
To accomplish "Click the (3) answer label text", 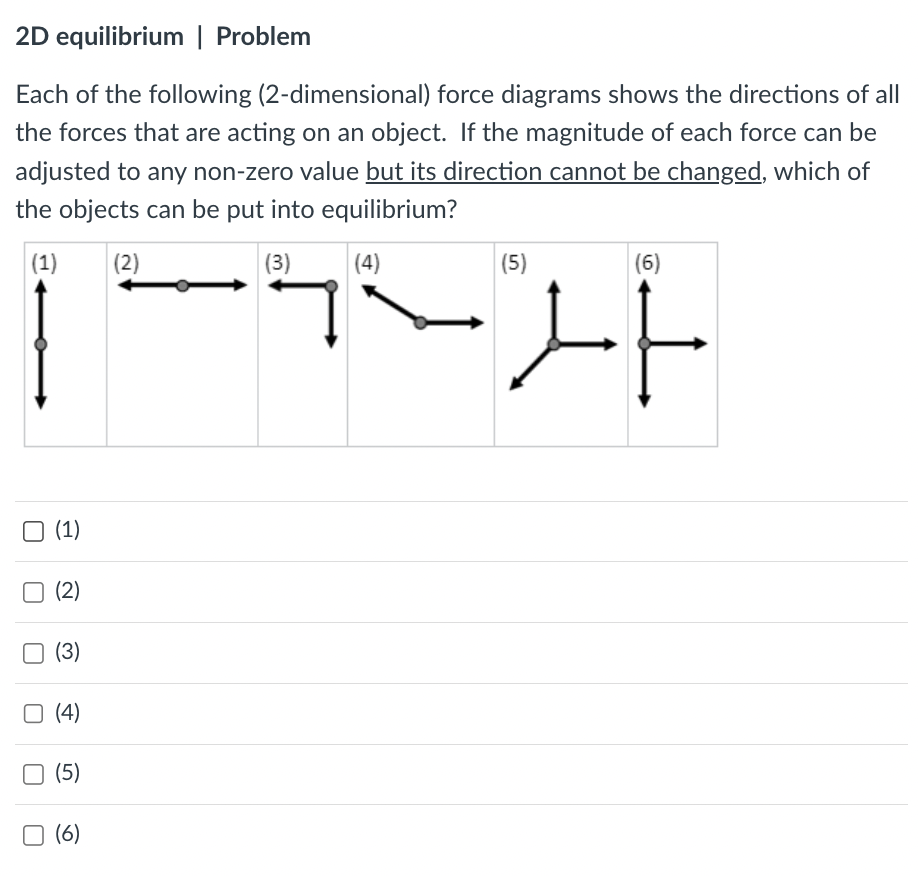I will (x=67, y=651).
